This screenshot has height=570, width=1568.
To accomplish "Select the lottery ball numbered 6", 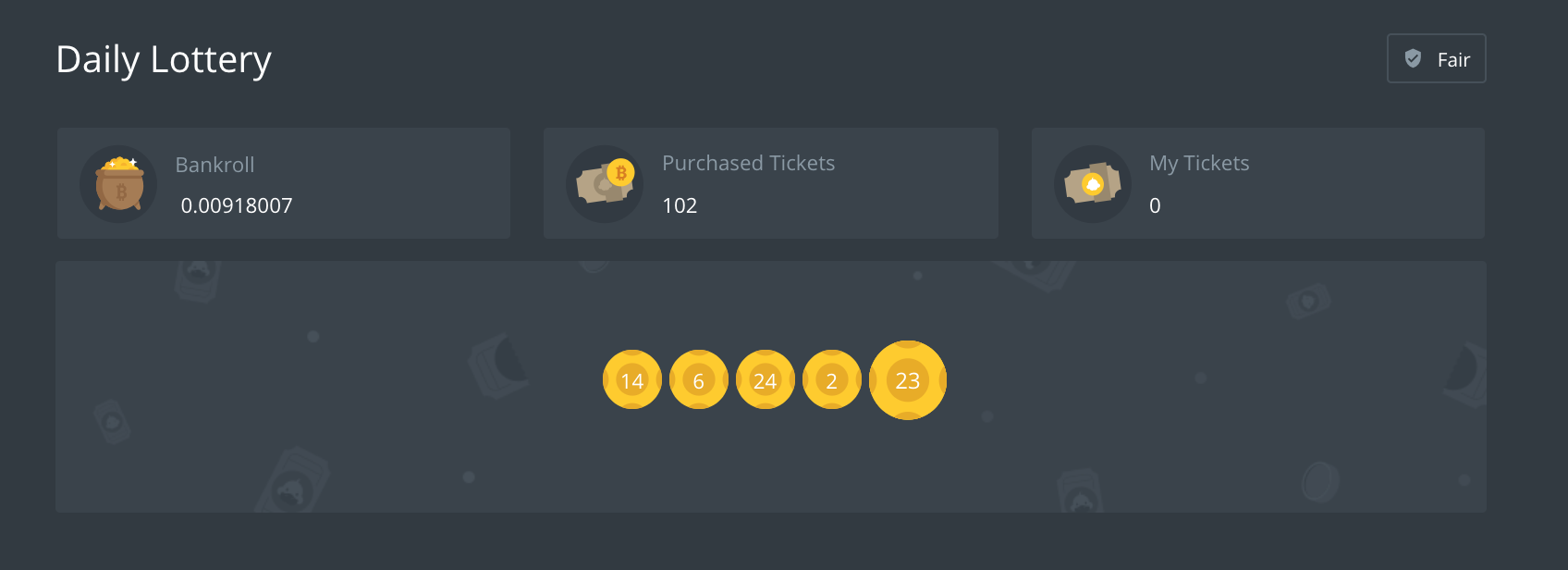I will coord(699,379).
